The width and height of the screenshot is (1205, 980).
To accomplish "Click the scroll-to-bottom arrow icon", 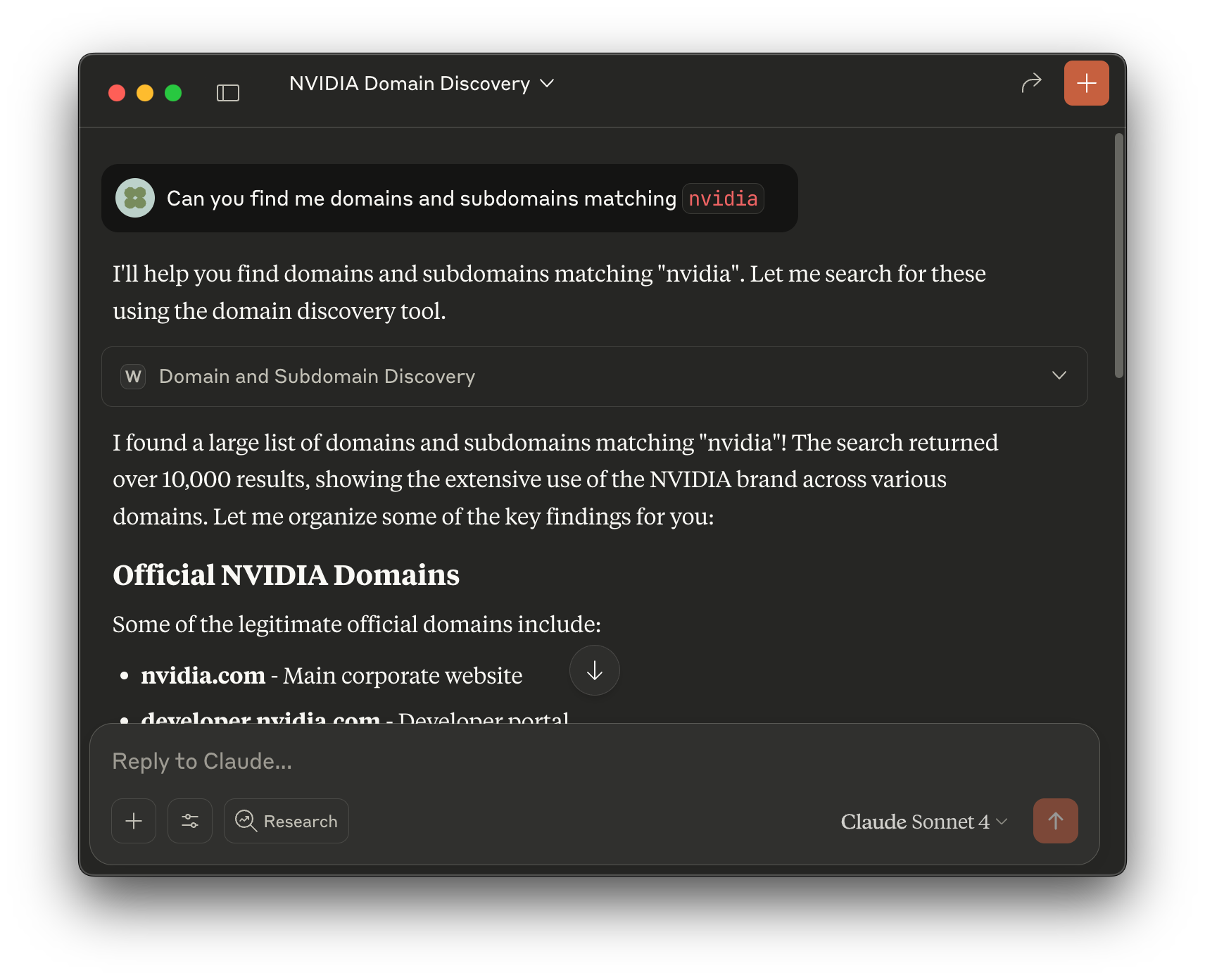I will coord(594,671).
